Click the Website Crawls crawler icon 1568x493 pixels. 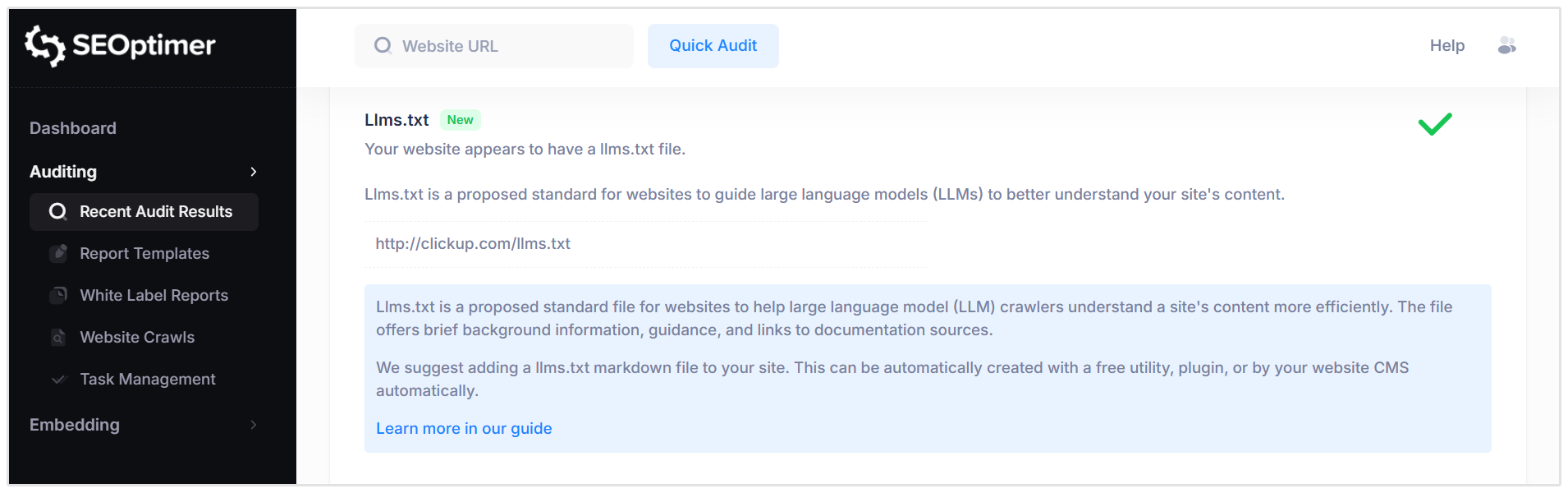pyautogui.click(x=57, y=337)
